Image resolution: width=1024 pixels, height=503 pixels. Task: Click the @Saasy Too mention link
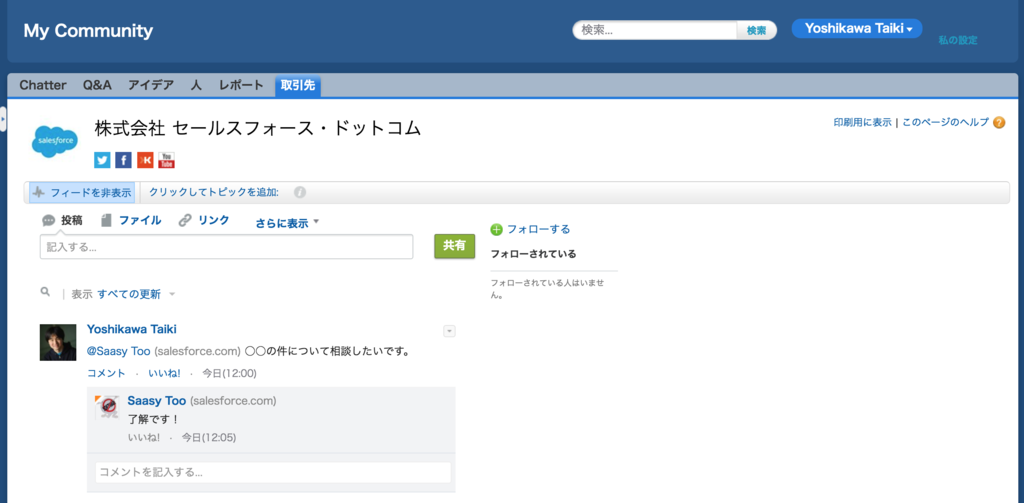point(119,351)
